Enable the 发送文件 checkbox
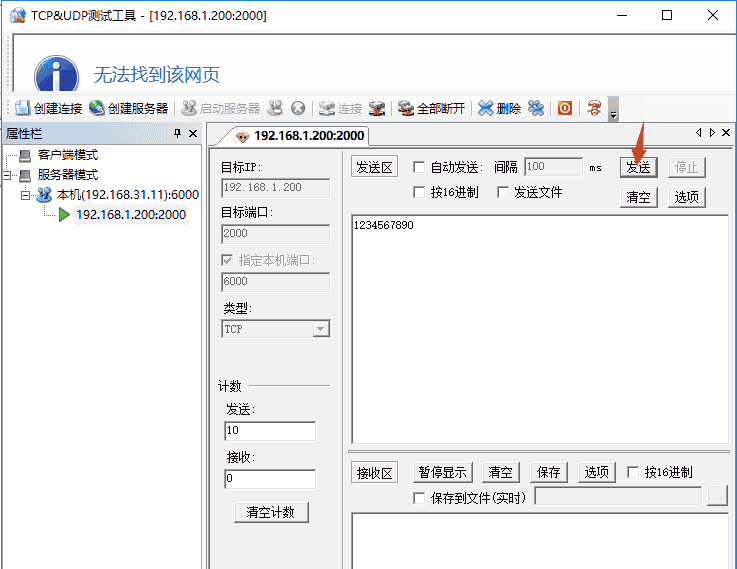 pyautogui.click(x=503, y=192)
